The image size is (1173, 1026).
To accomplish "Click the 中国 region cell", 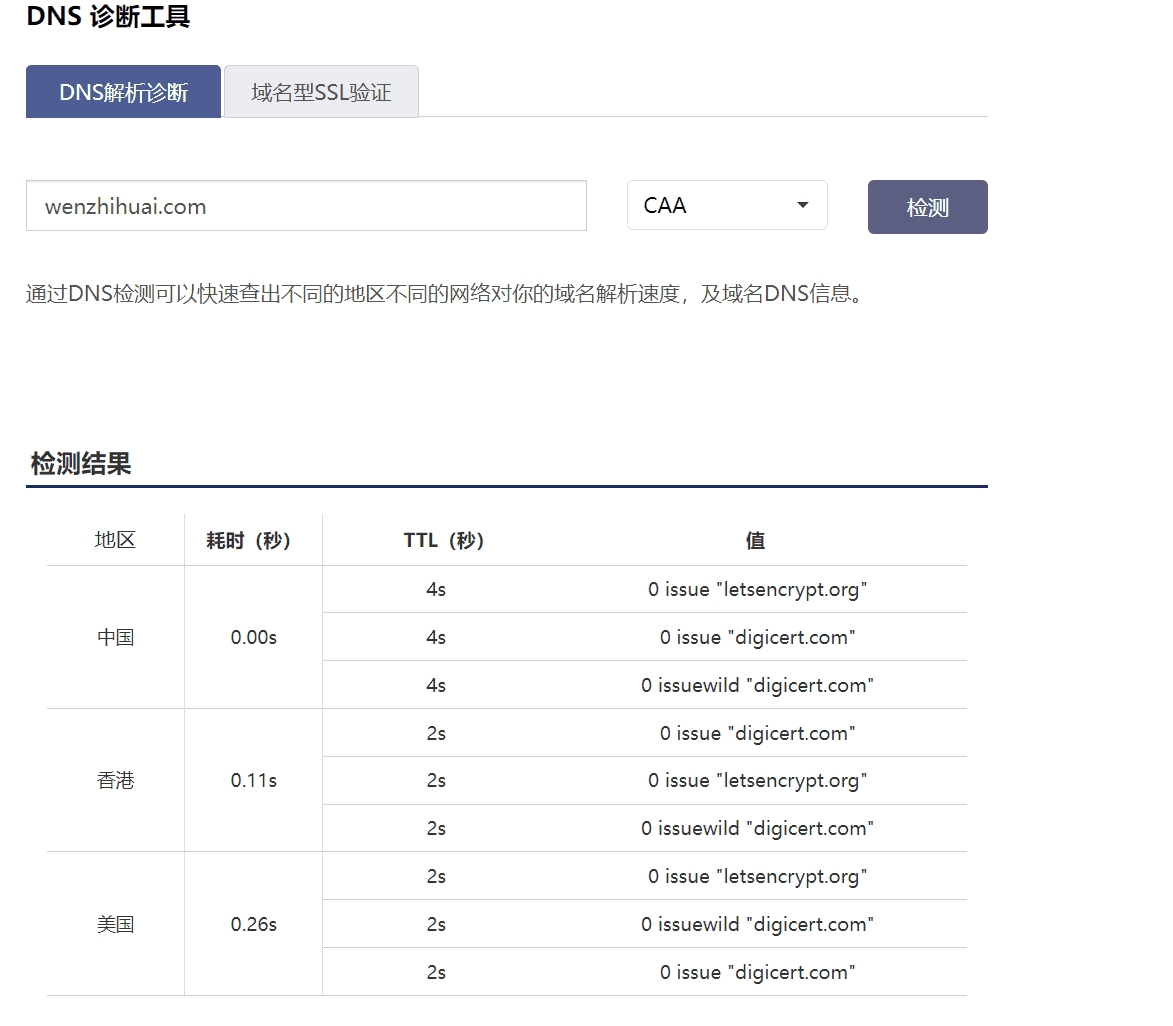I will [115, 638].
